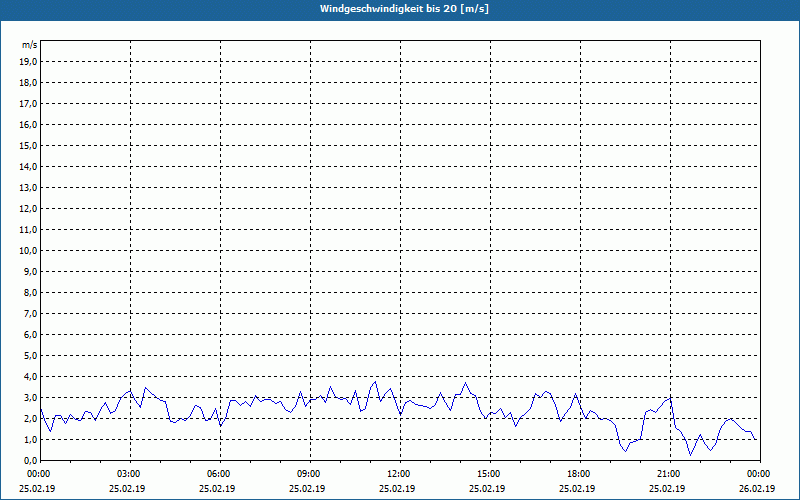Select the 18:00 time label

(580, 474)
